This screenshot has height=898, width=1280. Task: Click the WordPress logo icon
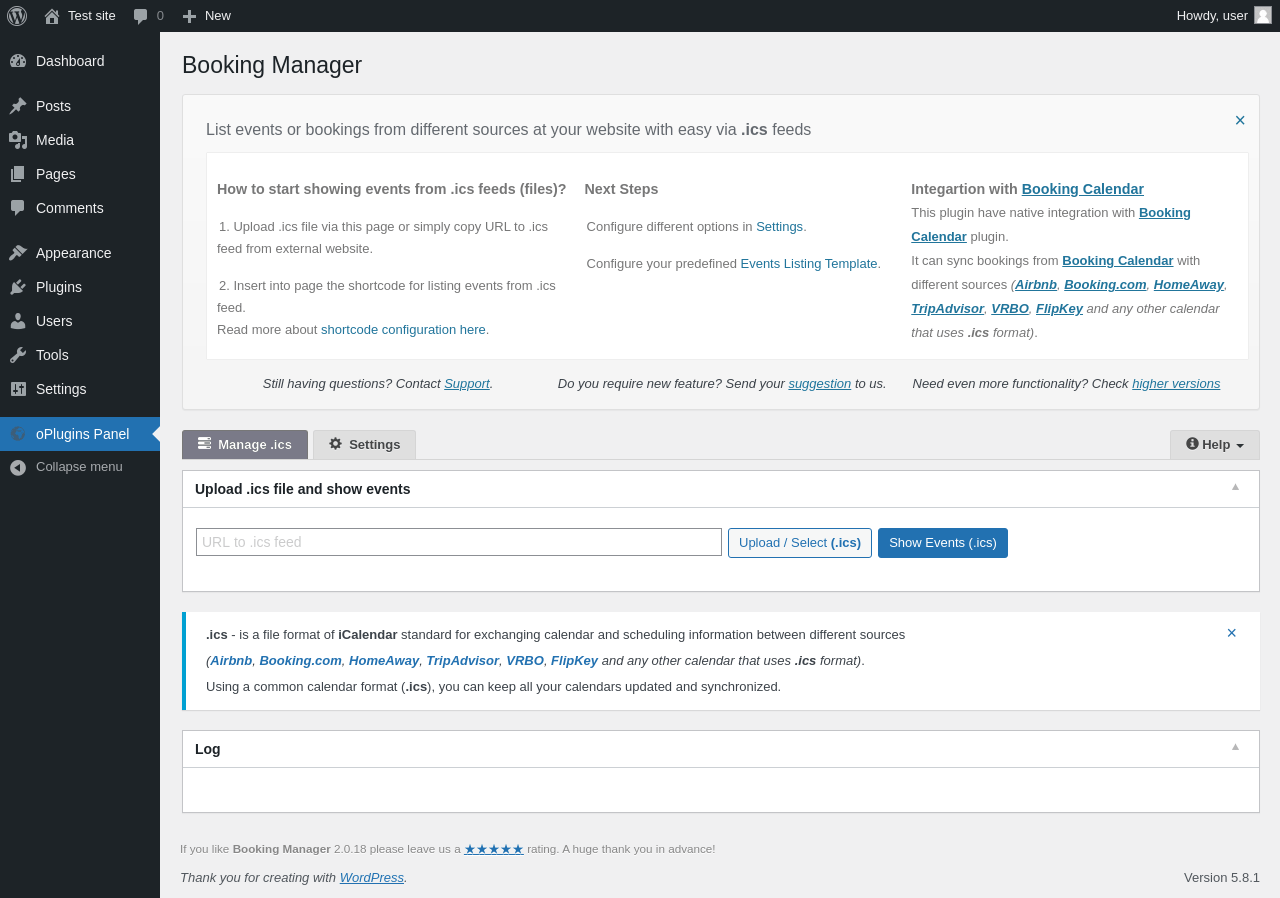(x=17, y=16)
